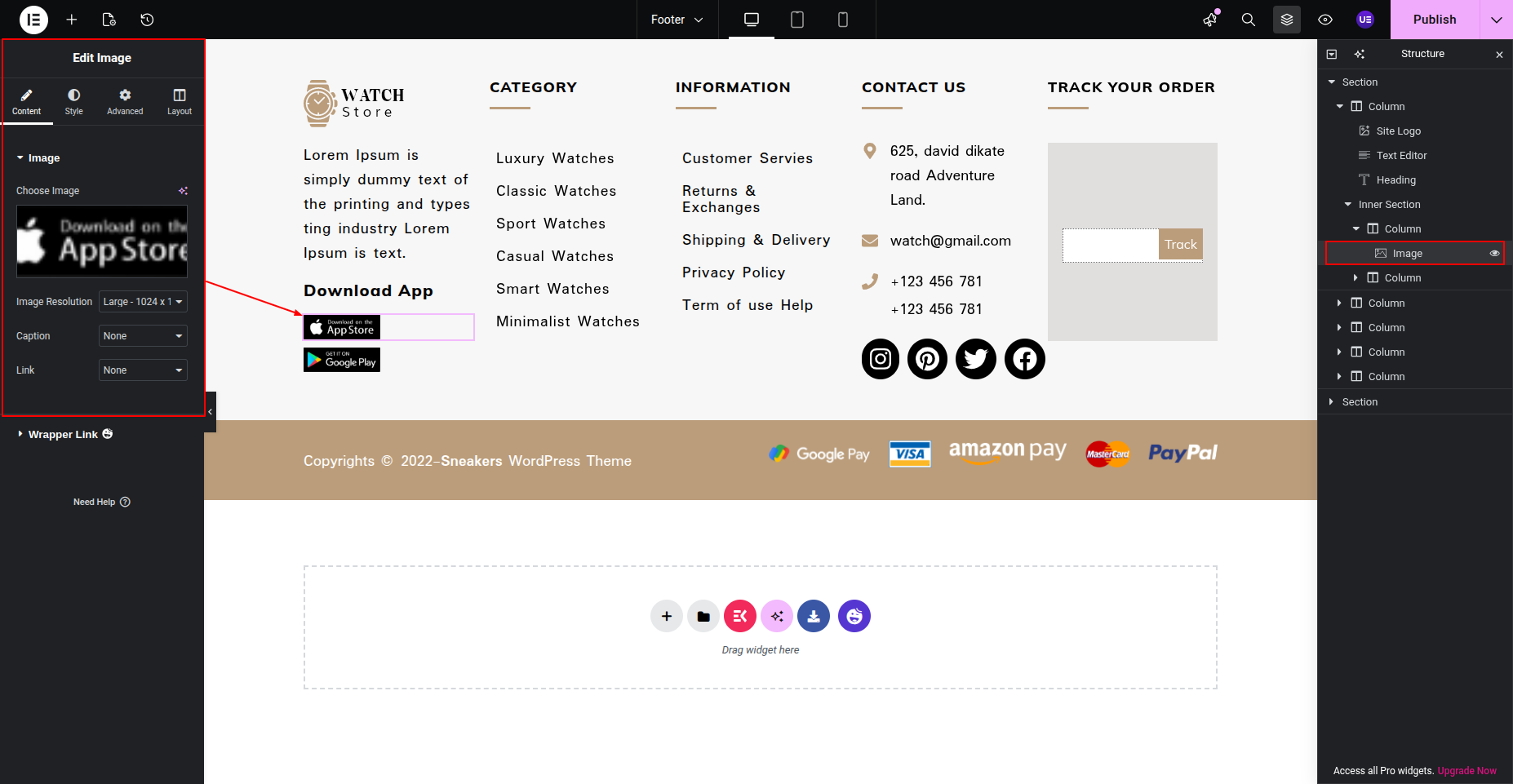Click the Instagram social icon

[880, 359]
